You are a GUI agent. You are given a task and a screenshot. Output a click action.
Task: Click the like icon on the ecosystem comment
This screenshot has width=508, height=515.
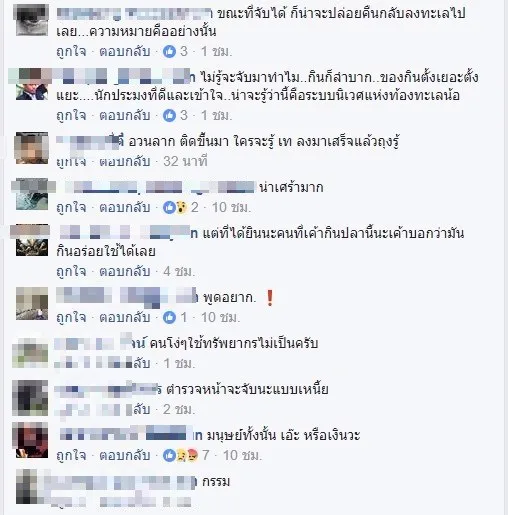coord(169,115)
